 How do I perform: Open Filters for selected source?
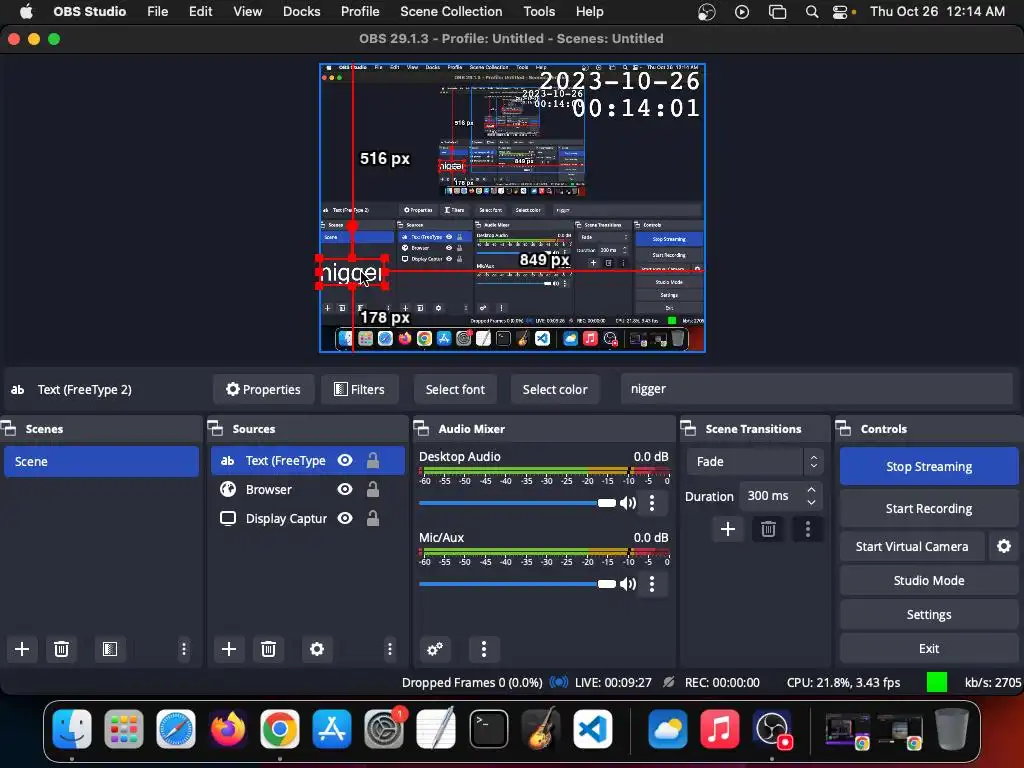(359, 389)
